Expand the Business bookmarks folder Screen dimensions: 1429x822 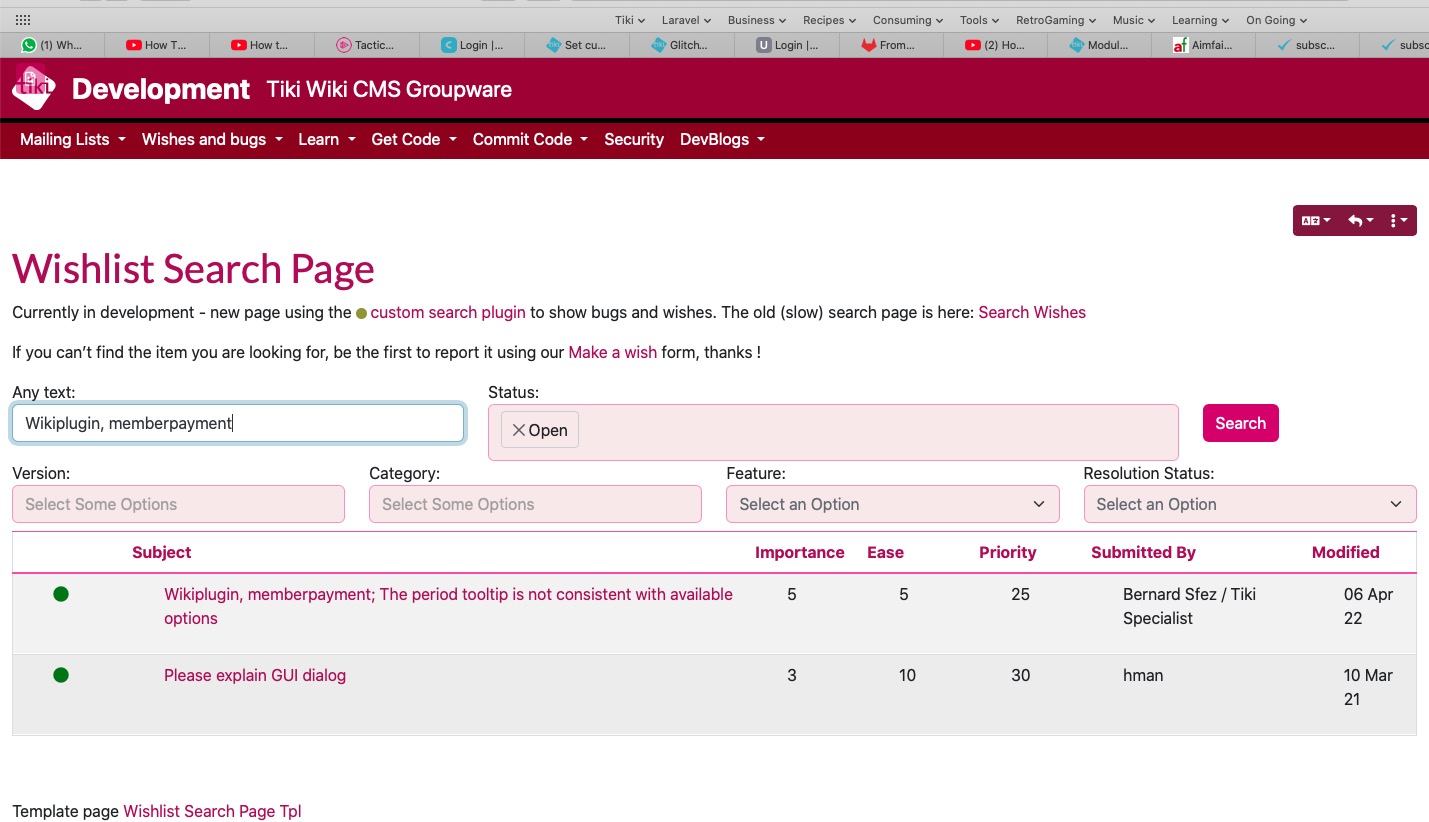[x=757, y=20]
